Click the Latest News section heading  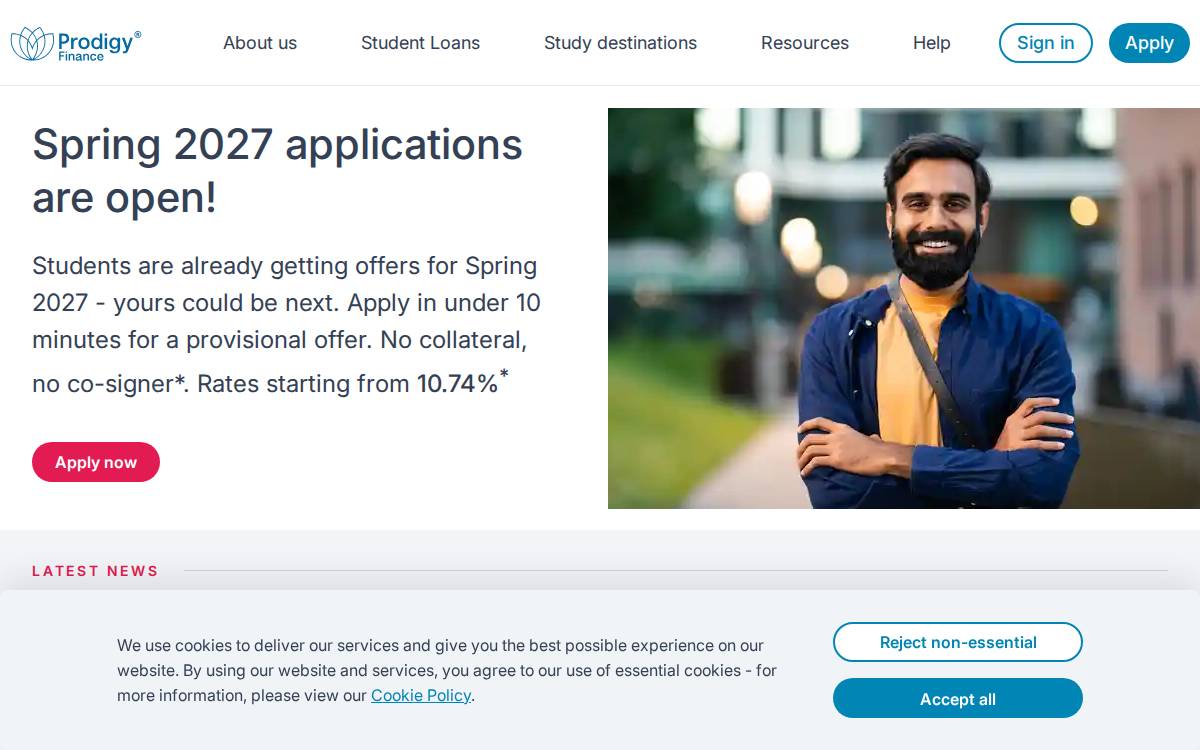click(95, 571)
